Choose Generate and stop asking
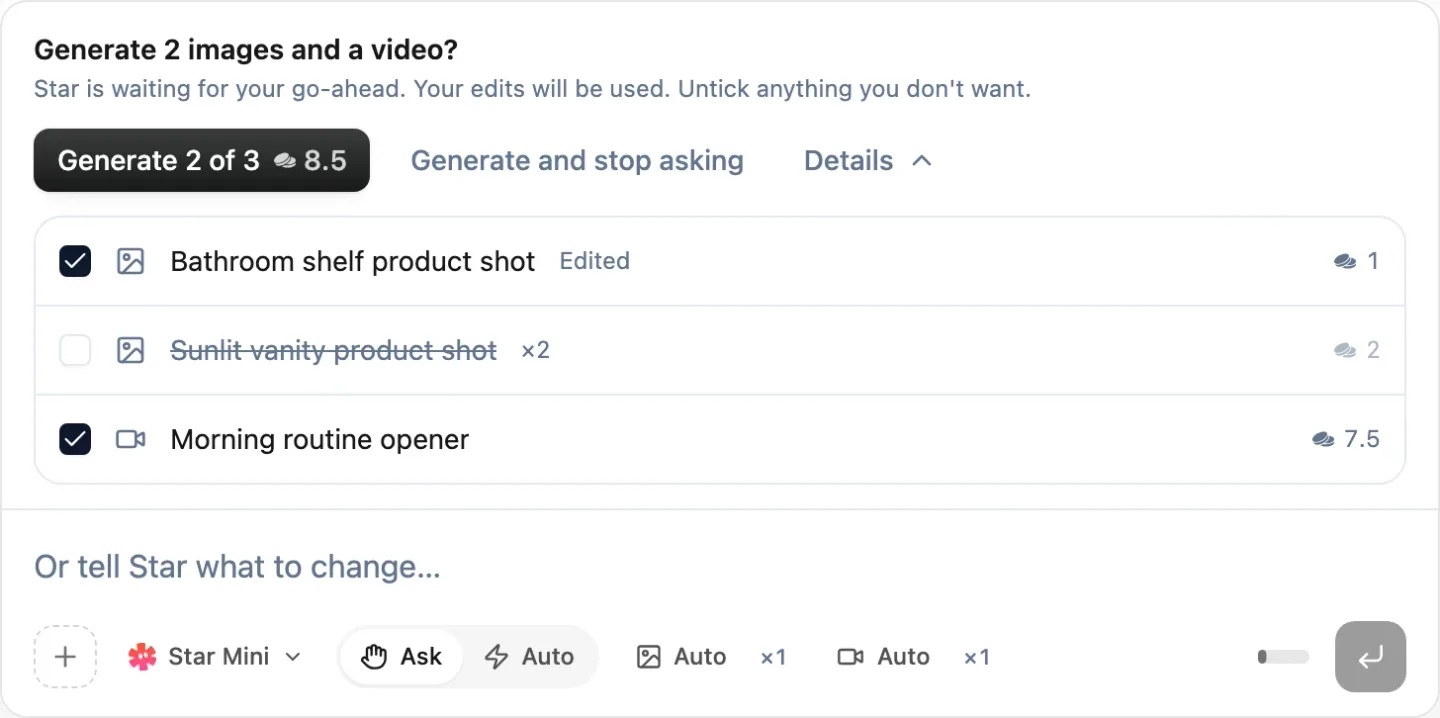1440x718 pixels. 577,160
